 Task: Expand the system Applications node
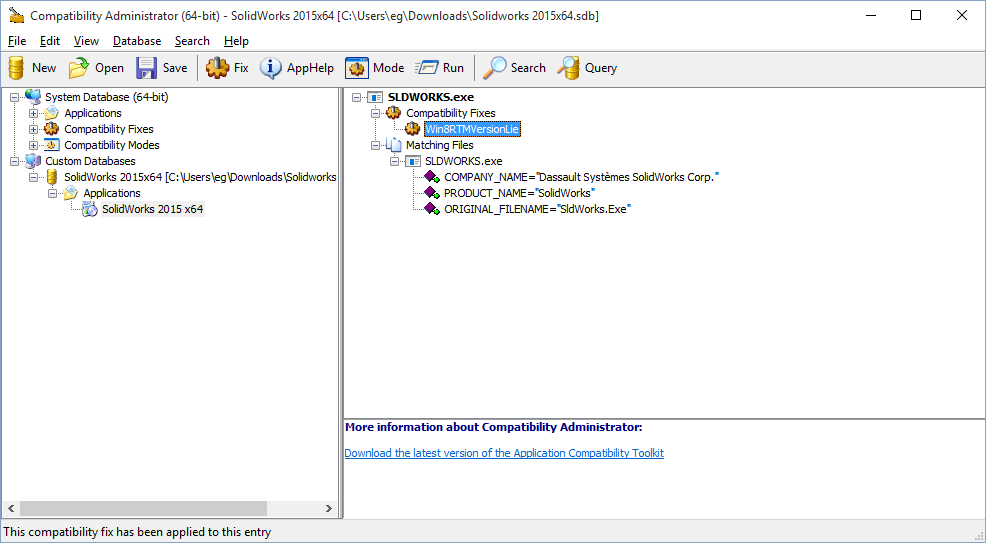[x=33, y=113]
